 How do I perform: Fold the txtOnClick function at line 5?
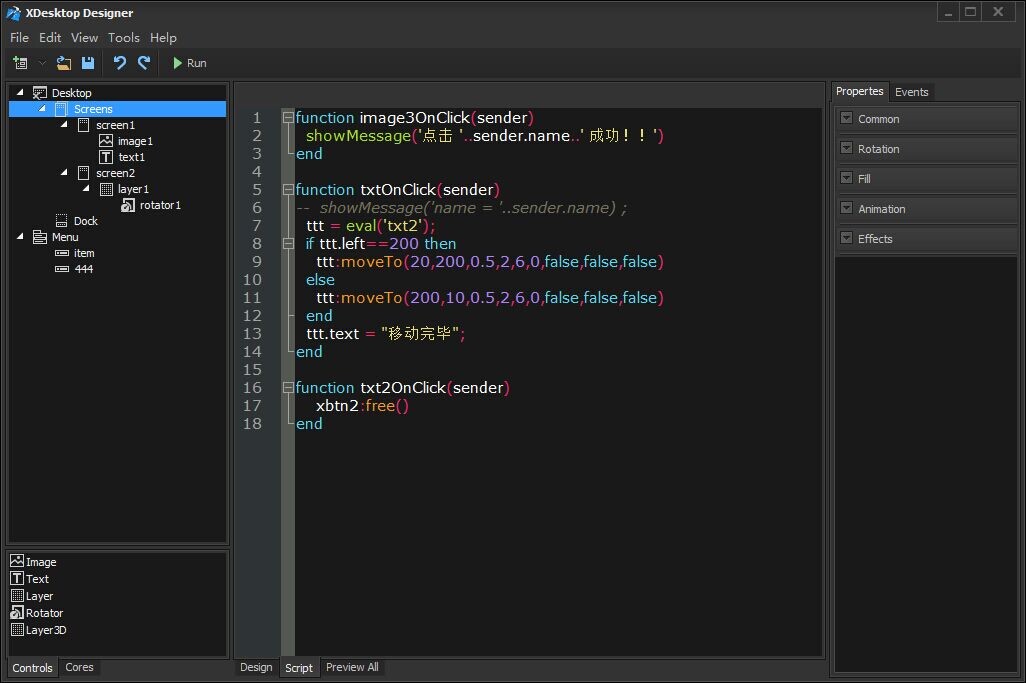[x=288, y=190]
